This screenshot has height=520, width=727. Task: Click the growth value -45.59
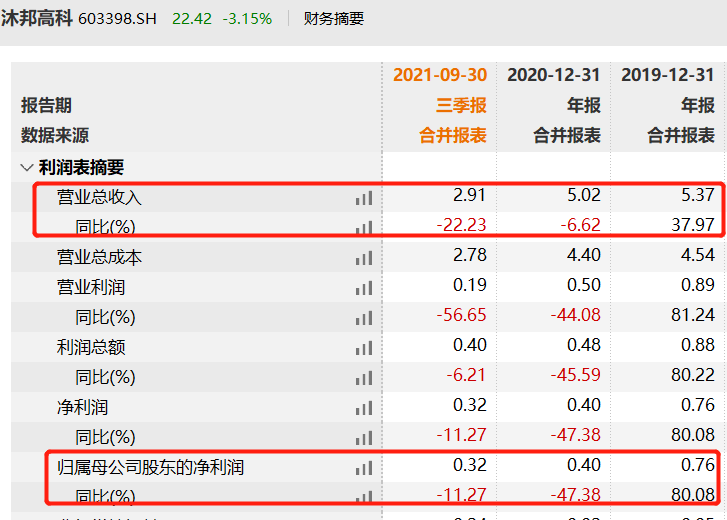(x=575, y=375)
